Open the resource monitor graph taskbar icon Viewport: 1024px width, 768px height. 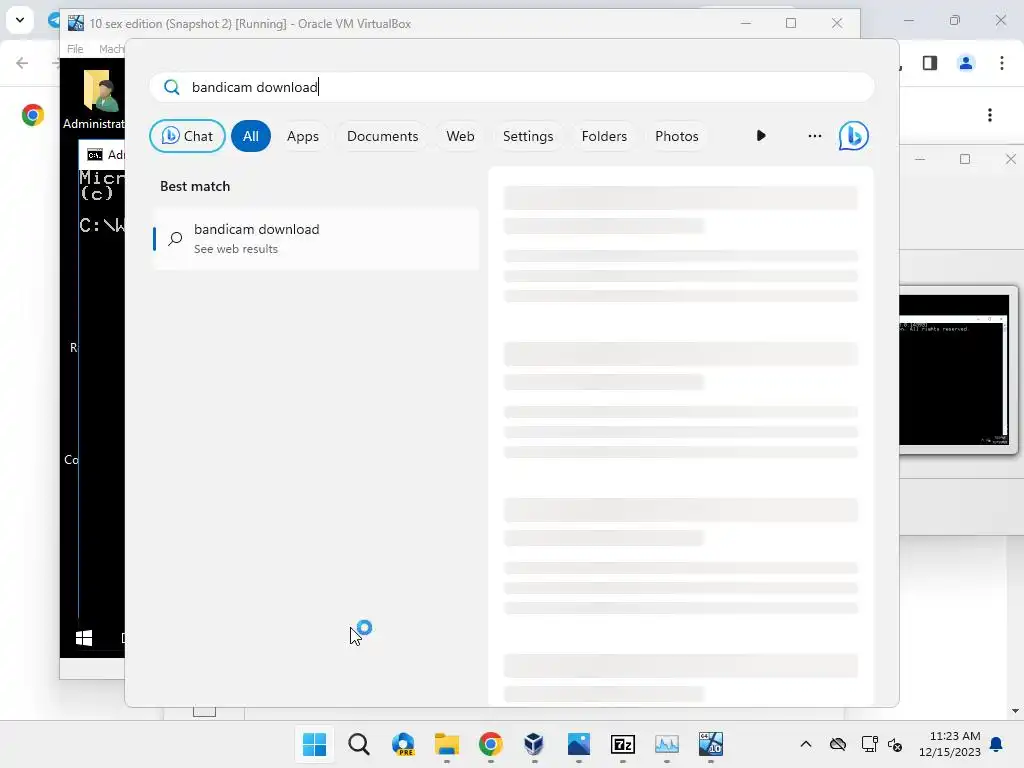(667, 744)
